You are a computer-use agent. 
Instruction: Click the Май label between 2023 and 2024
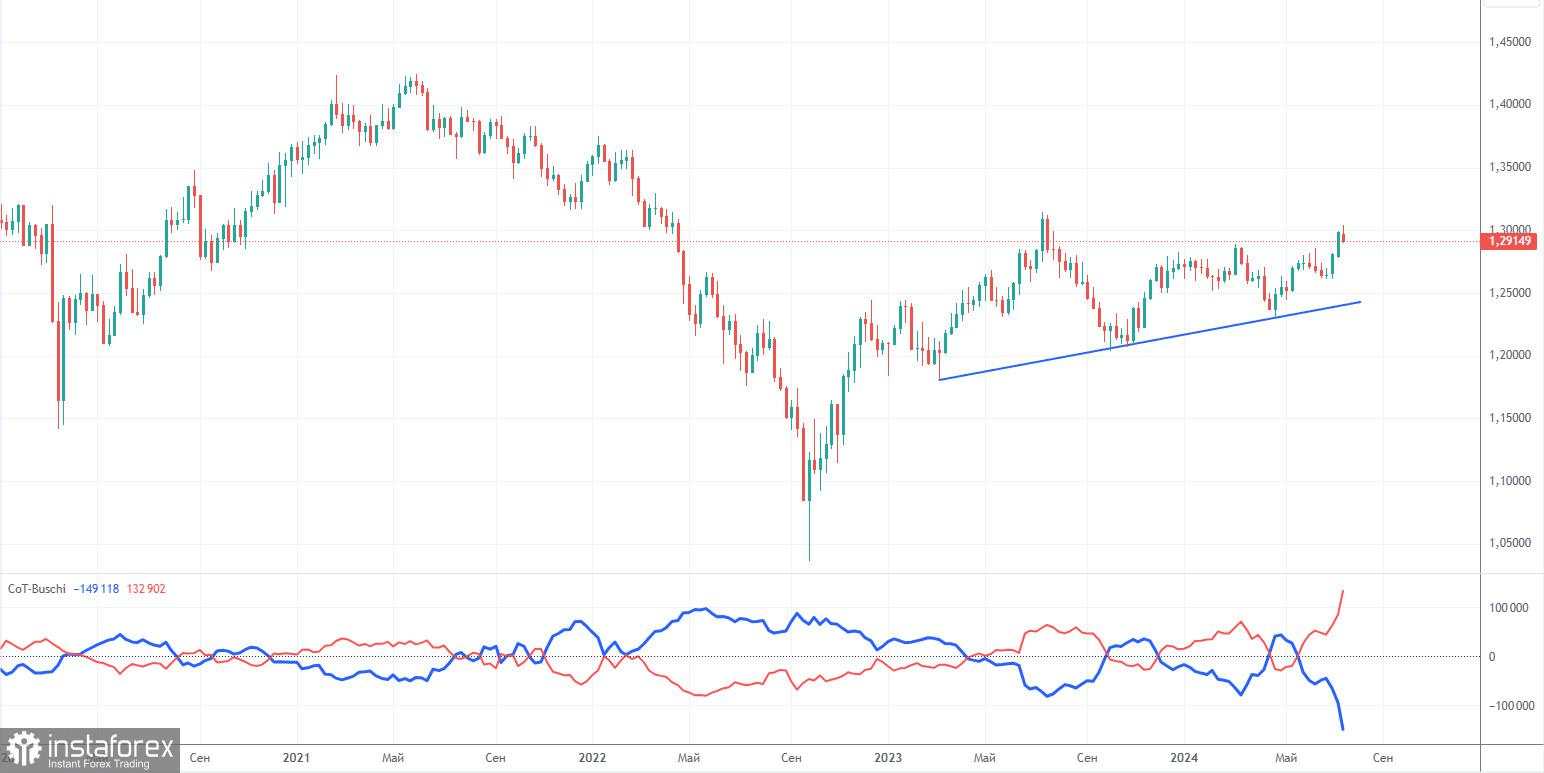[985, 758]
